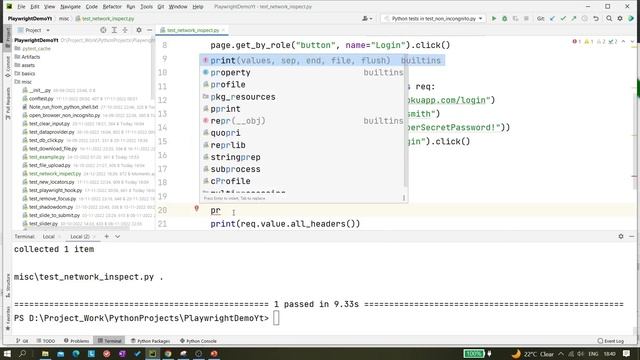This screenshot has width=640, height=360.
Task: Open conftest.py in project tree
Action: click(41, 98)
